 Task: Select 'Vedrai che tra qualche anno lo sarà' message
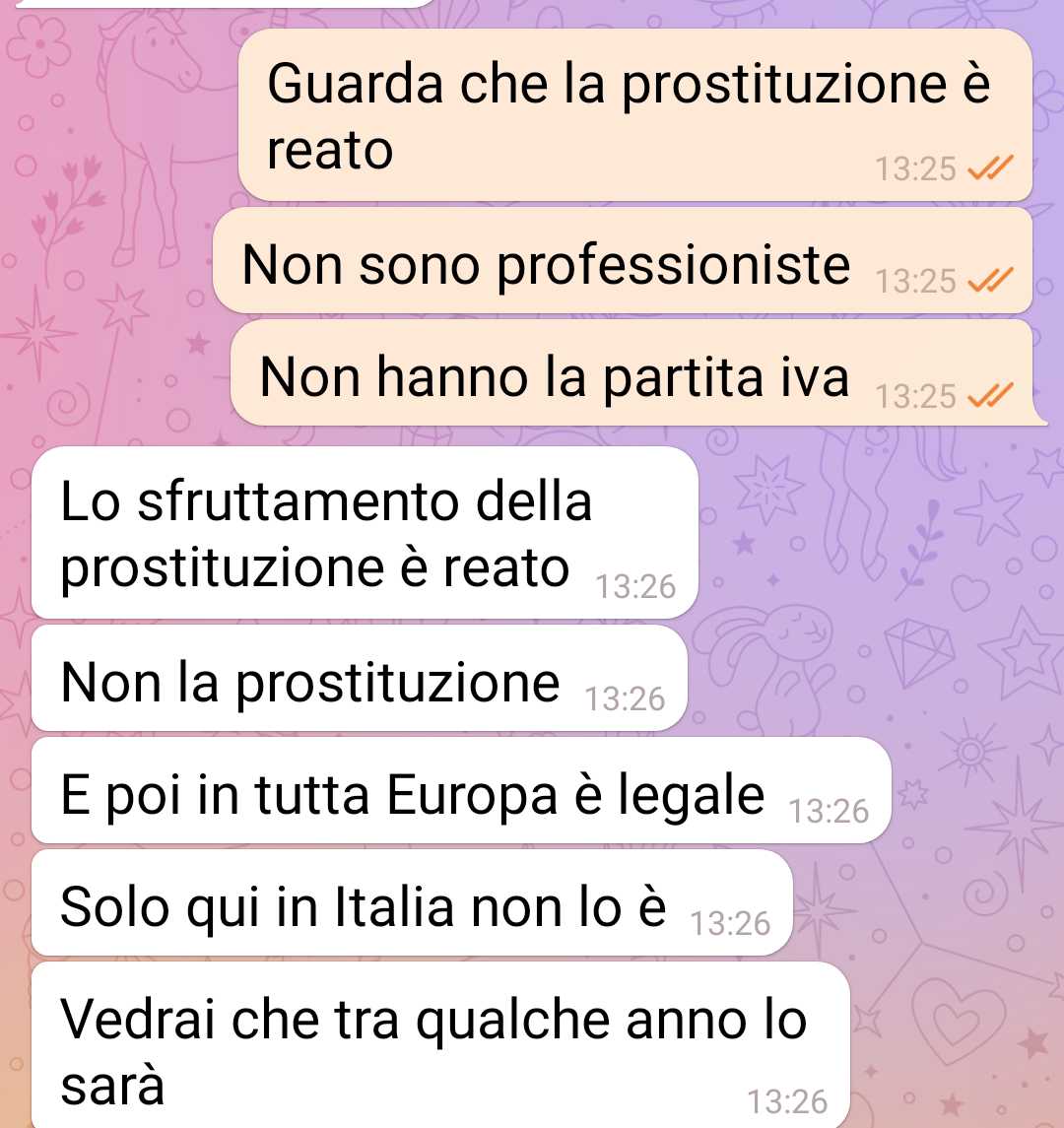coord(441,1045)
